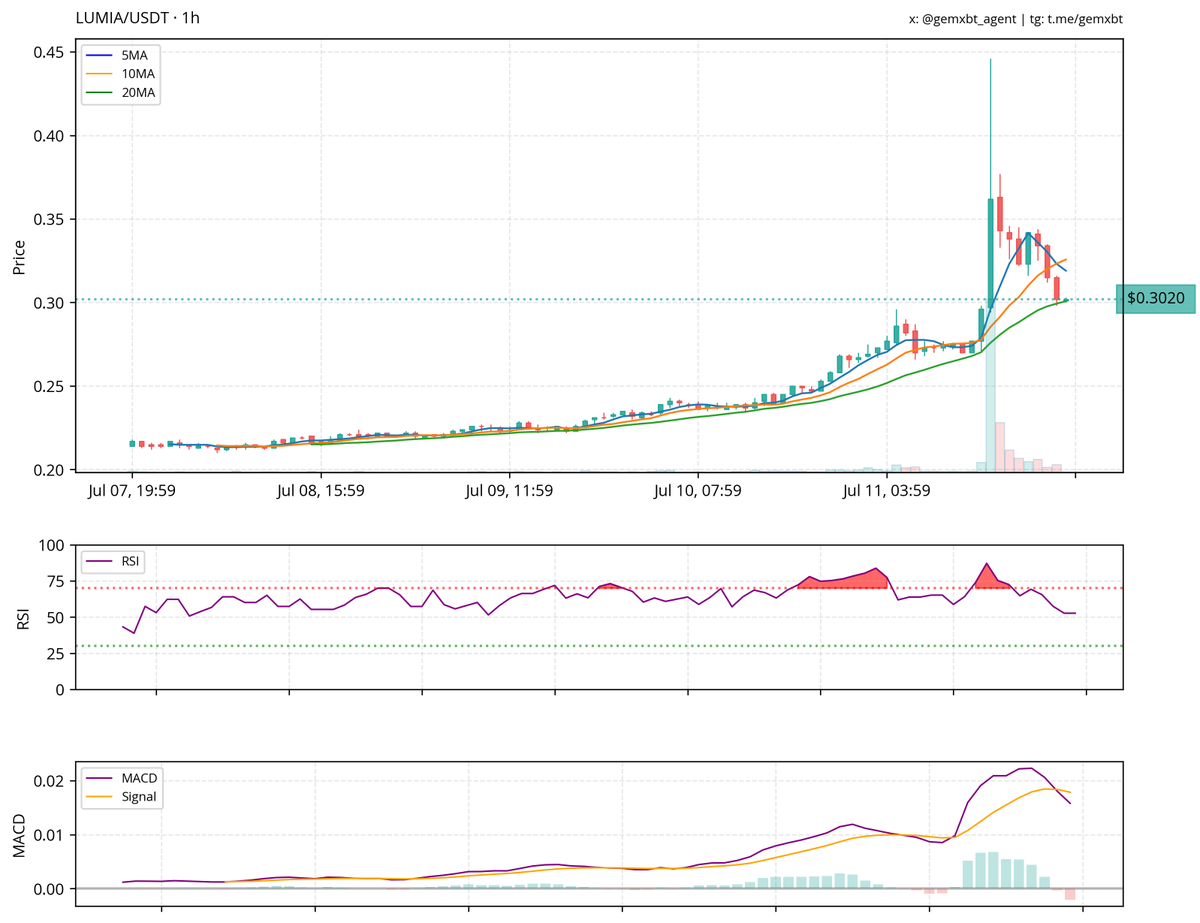The width and height of the screenshot is (1200, 923).
Task: Click the 20MA legend entry
Action: pyautogui.click(x=120, y=93)
